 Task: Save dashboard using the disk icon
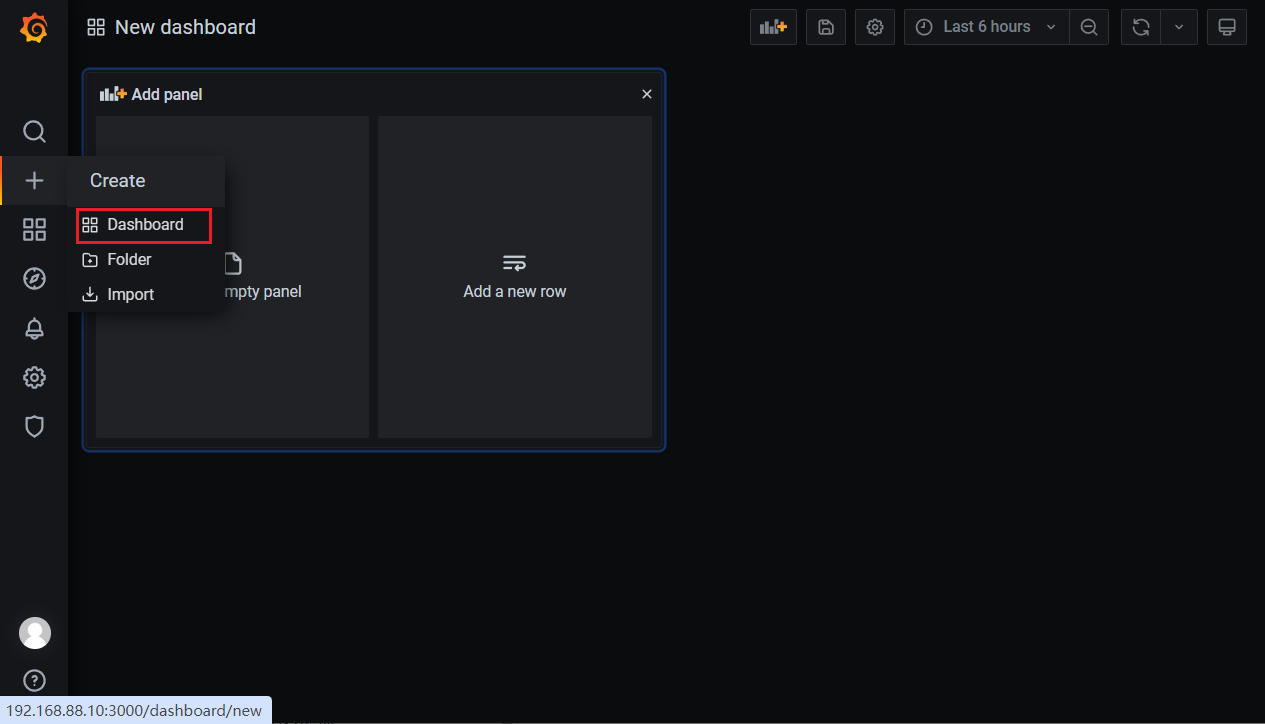[826, 27]
